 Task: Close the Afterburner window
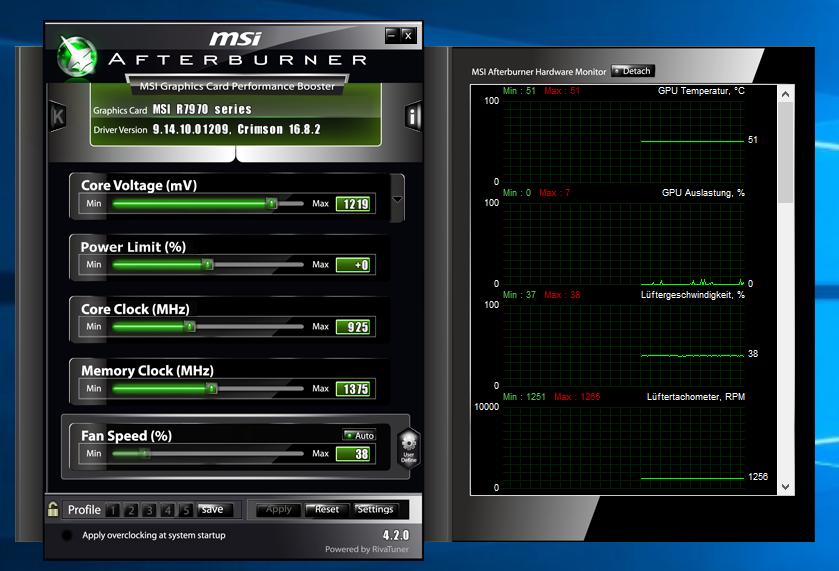pos(408,35)
